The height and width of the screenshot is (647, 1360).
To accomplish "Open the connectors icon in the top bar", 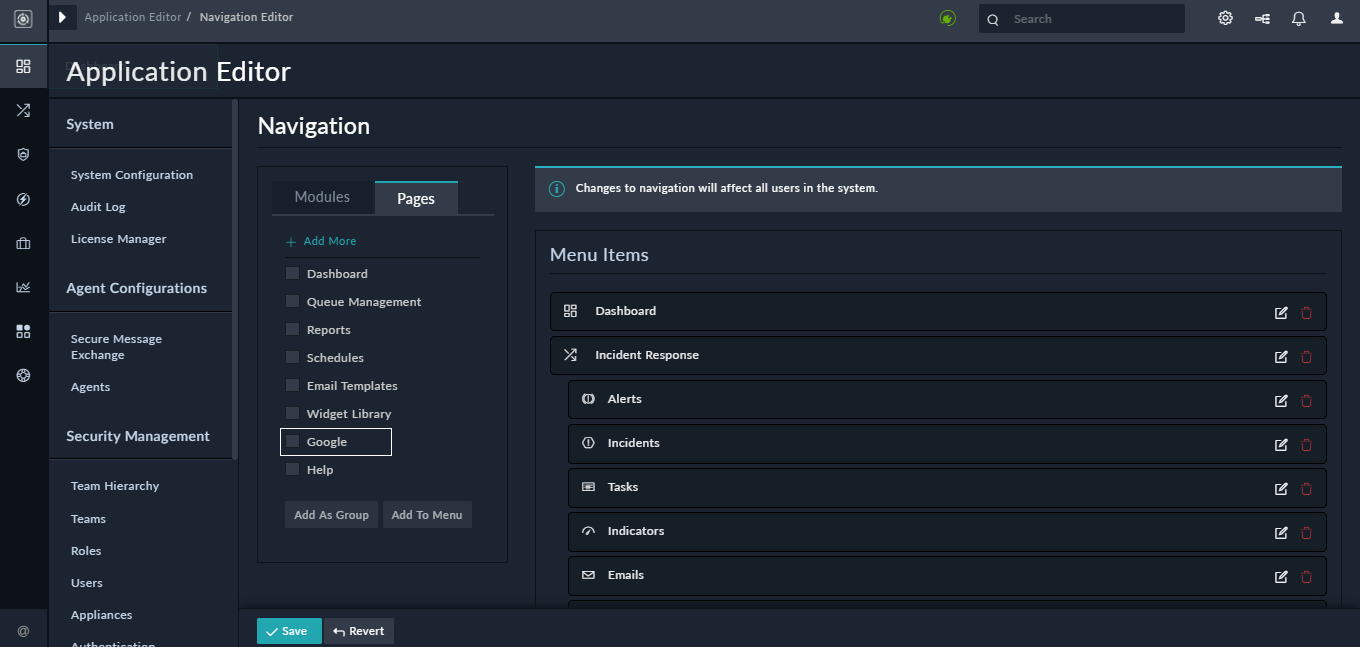I will [1261, 18].
